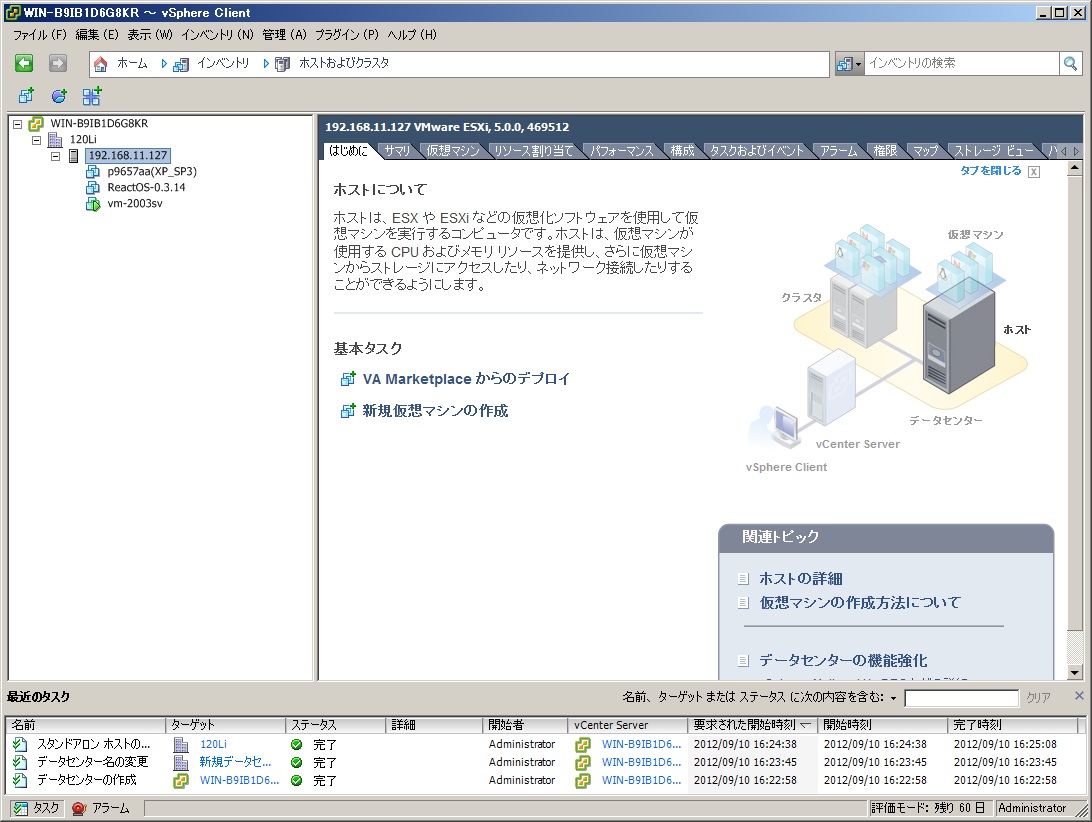
Task: Click the Alarms bell icon in the status bar
Action: (79, 808)
